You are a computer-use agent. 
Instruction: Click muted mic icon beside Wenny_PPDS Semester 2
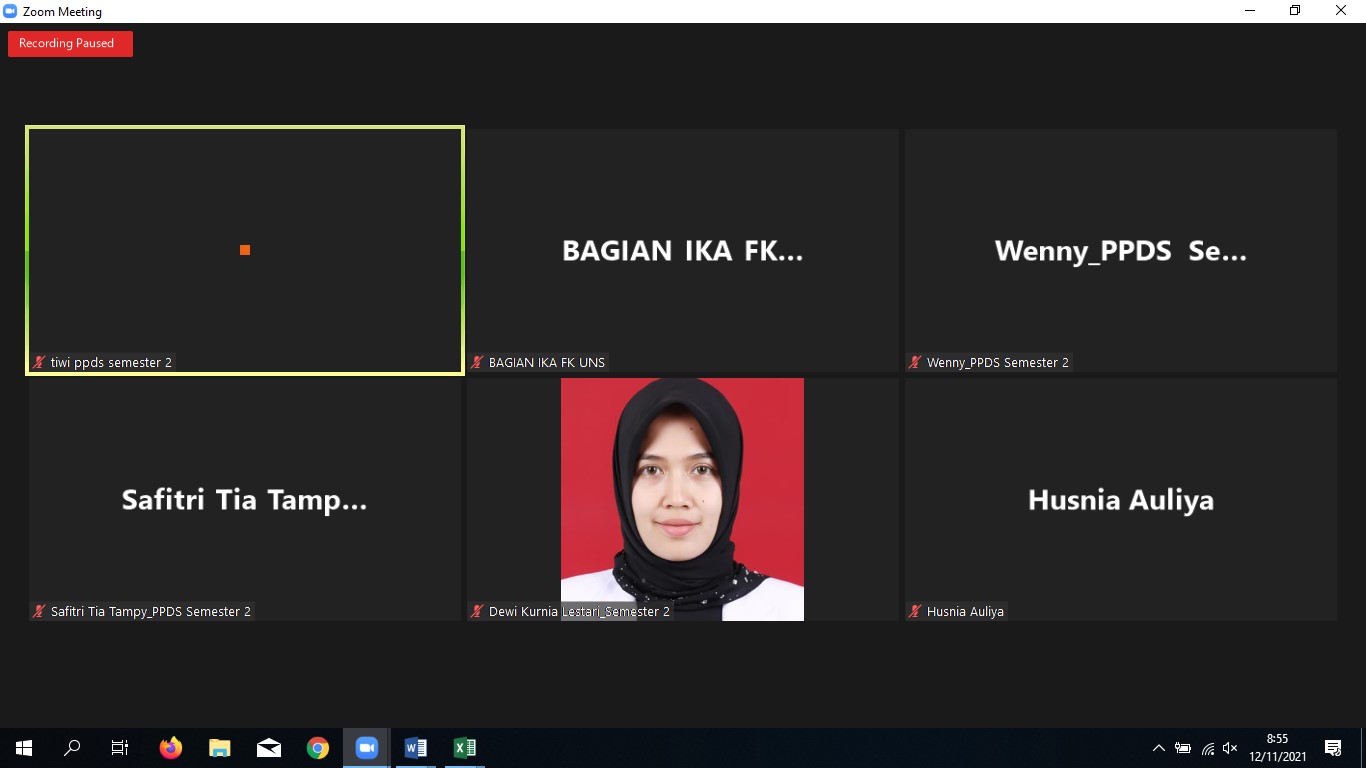tap(915, 363)
